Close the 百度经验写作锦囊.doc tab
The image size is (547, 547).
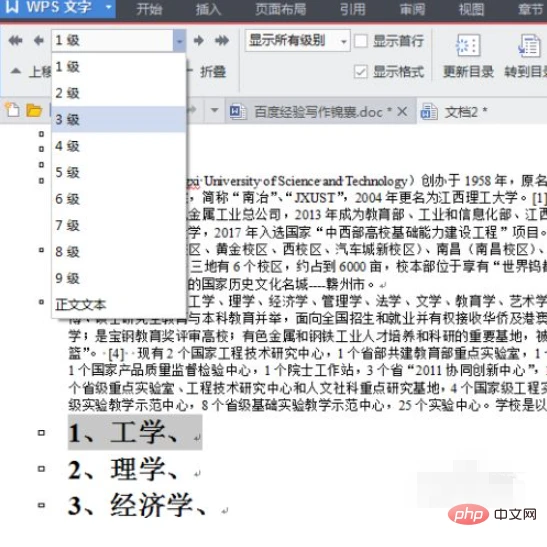click(x=402, y=112)
